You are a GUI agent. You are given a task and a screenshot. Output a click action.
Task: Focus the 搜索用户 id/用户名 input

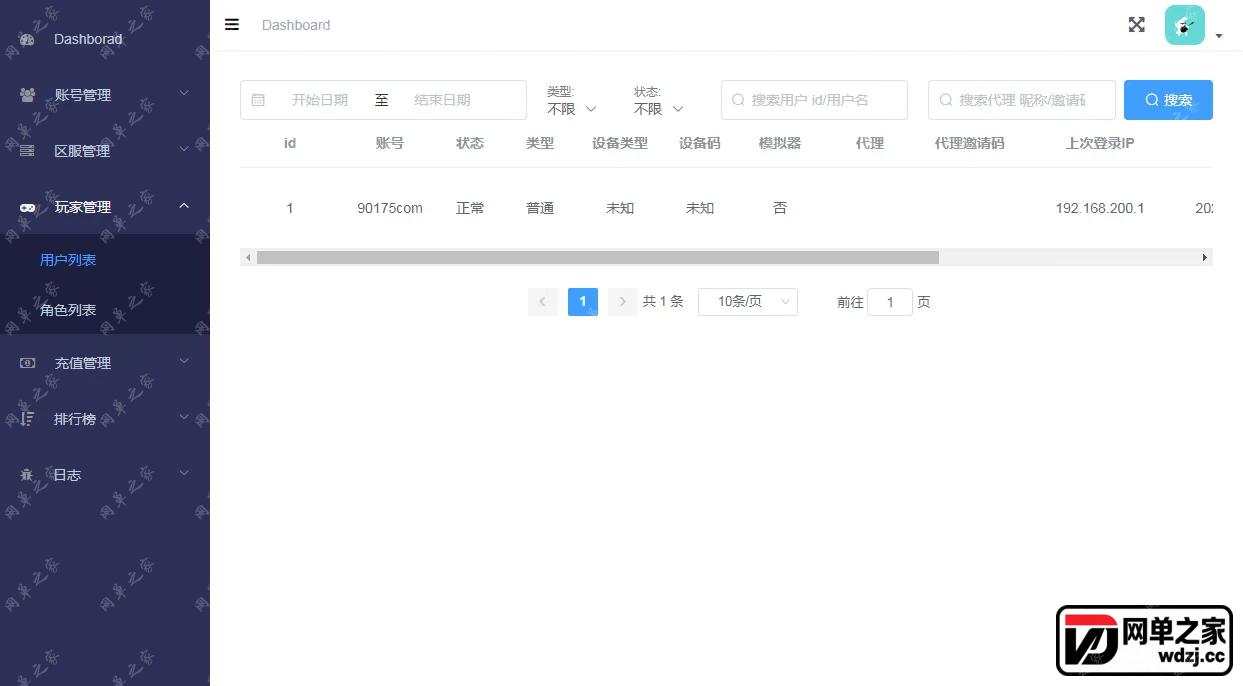coord(814,100)
